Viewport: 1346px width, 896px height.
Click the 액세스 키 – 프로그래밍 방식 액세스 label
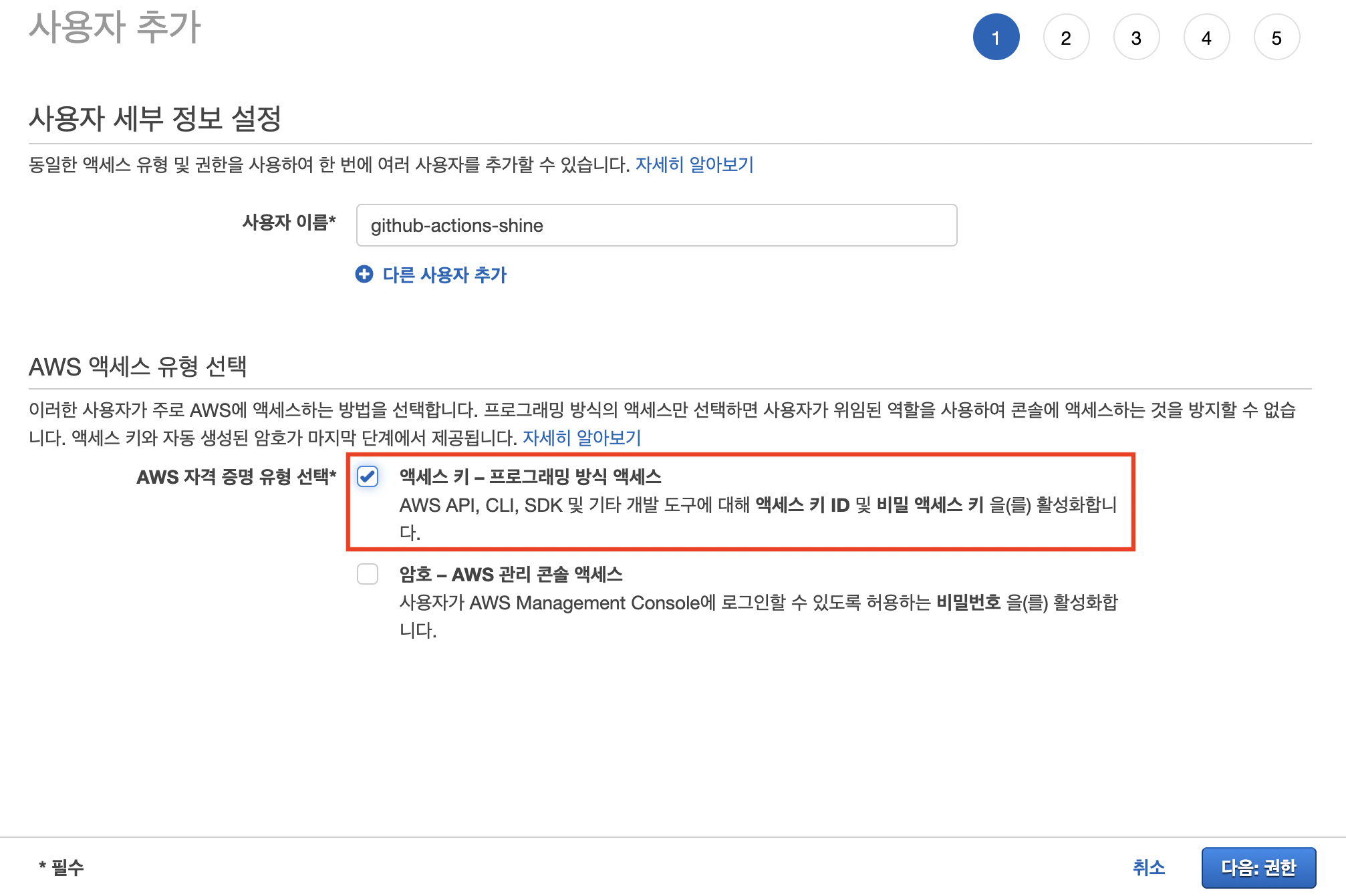[x=530, y=476]
